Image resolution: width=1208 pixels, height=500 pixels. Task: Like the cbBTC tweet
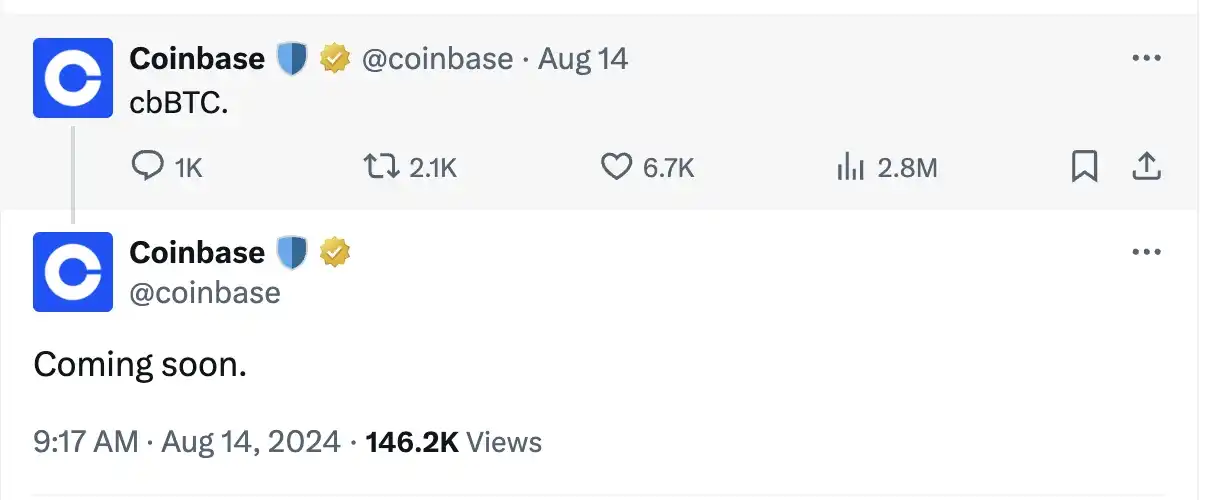[x=617, y=167]
